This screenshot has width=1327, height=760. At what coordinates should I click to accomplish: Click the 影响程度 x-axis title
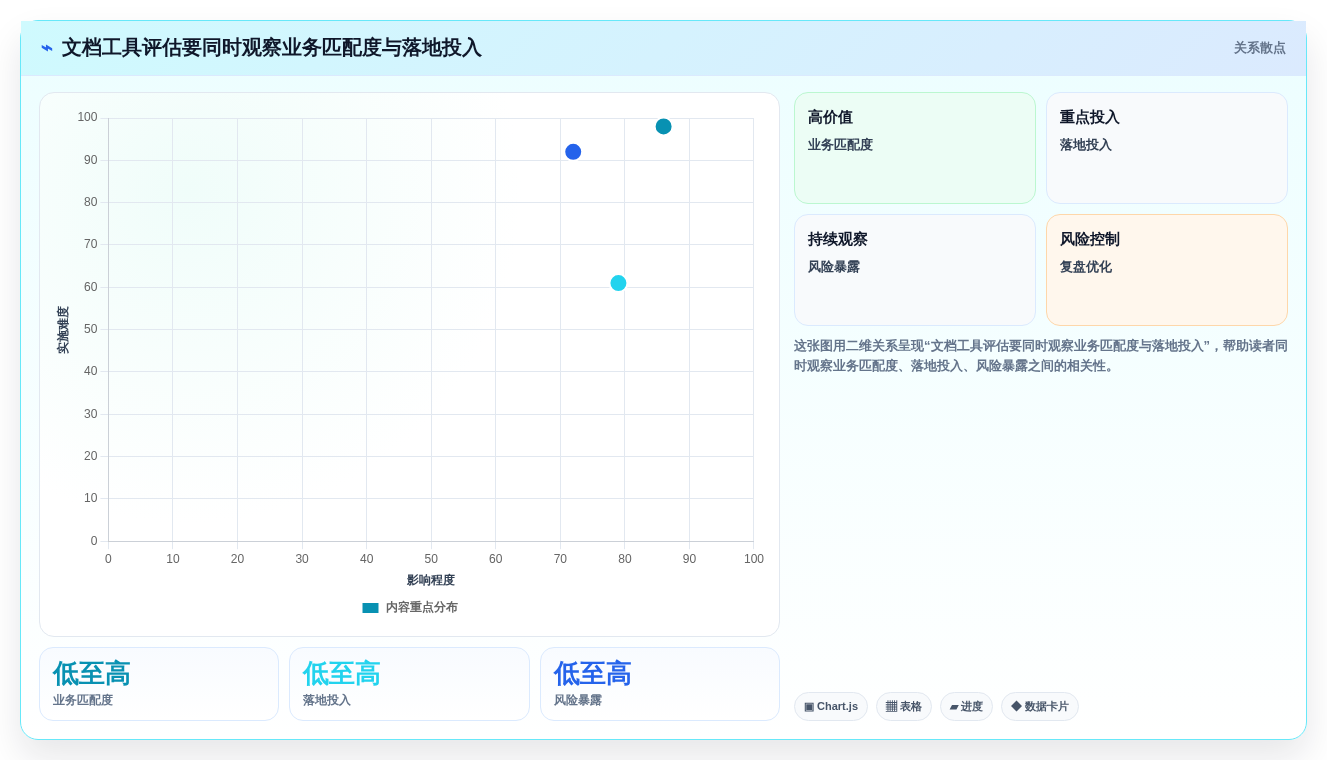[x=431, y=580]
